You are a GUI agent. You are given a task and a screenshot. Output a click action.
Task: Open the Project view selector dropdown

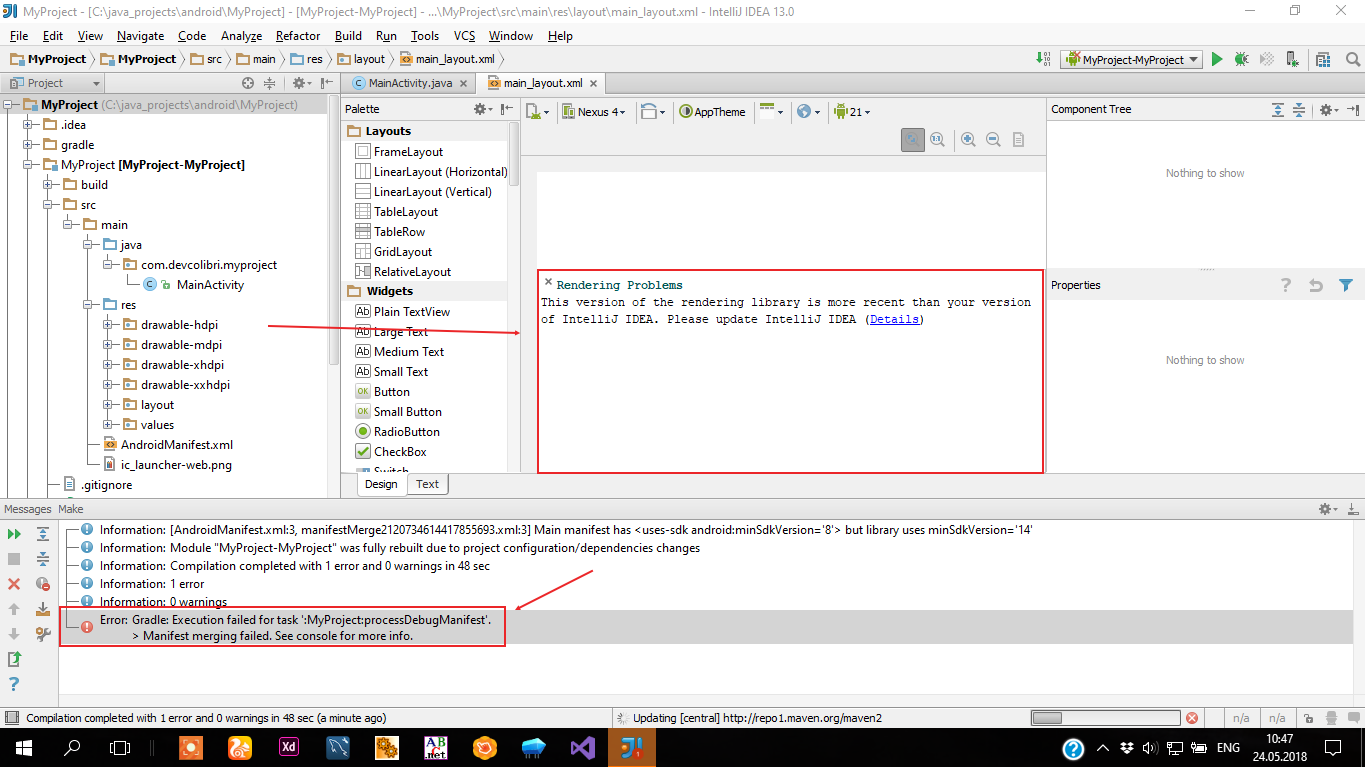pos(53,83)
